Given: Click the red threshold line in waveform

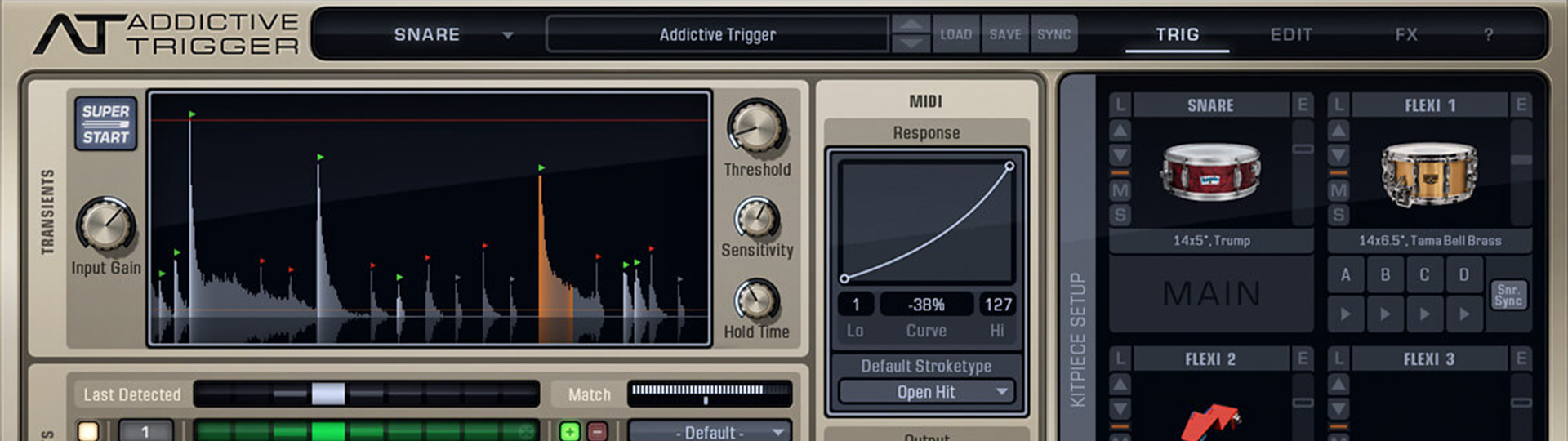Looking at the screenshot, I should [x=430, y=121].
